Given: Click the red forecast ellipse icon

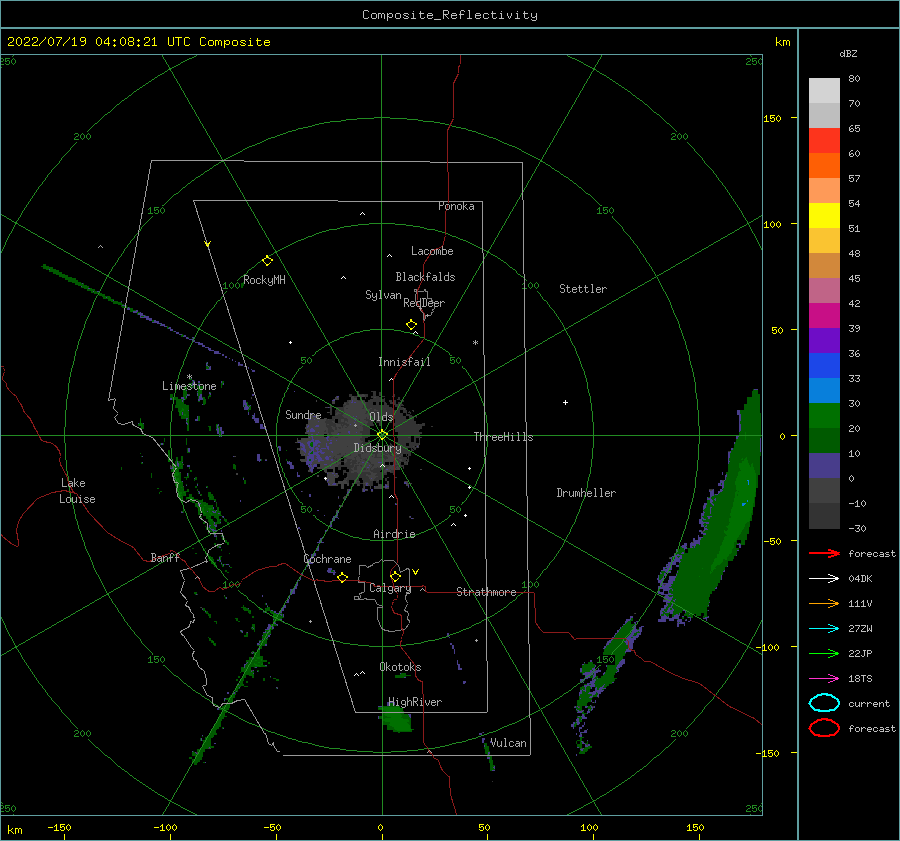Looking at the screenshot, I should point(824,728).
